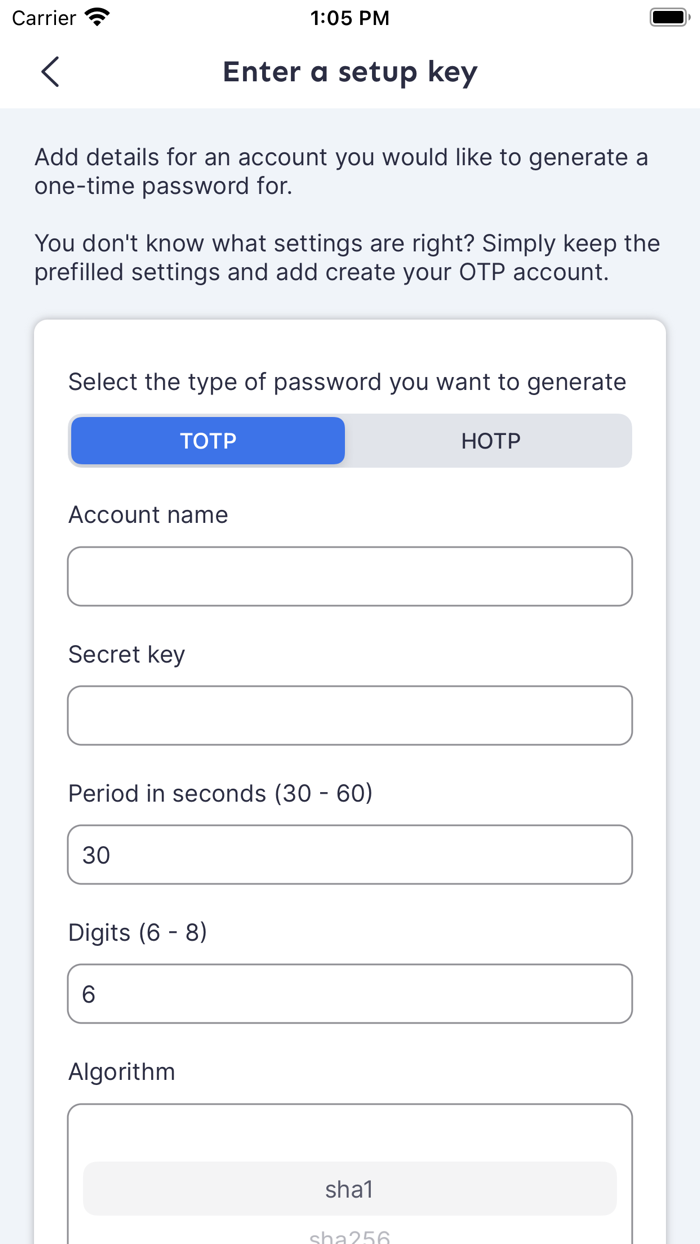Go back using the left chevron
This screenshot has height=1244, width=700.
click(x=50, y=72)
